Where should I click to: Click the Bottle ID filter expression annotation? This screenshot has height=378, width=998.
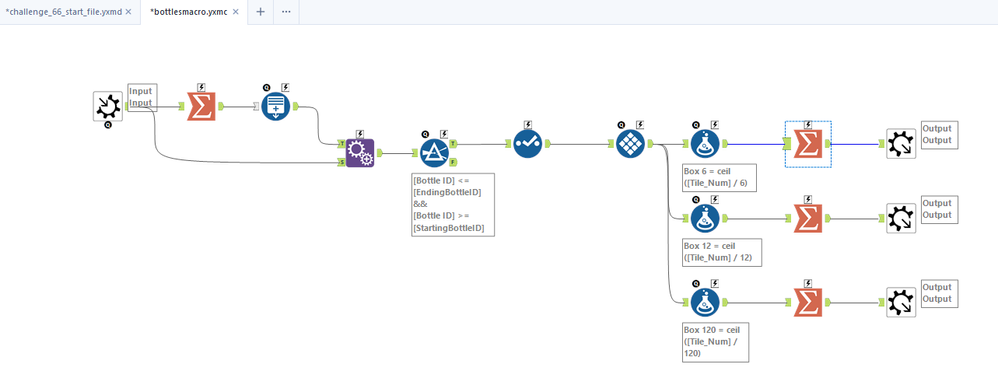click(454, 204)
